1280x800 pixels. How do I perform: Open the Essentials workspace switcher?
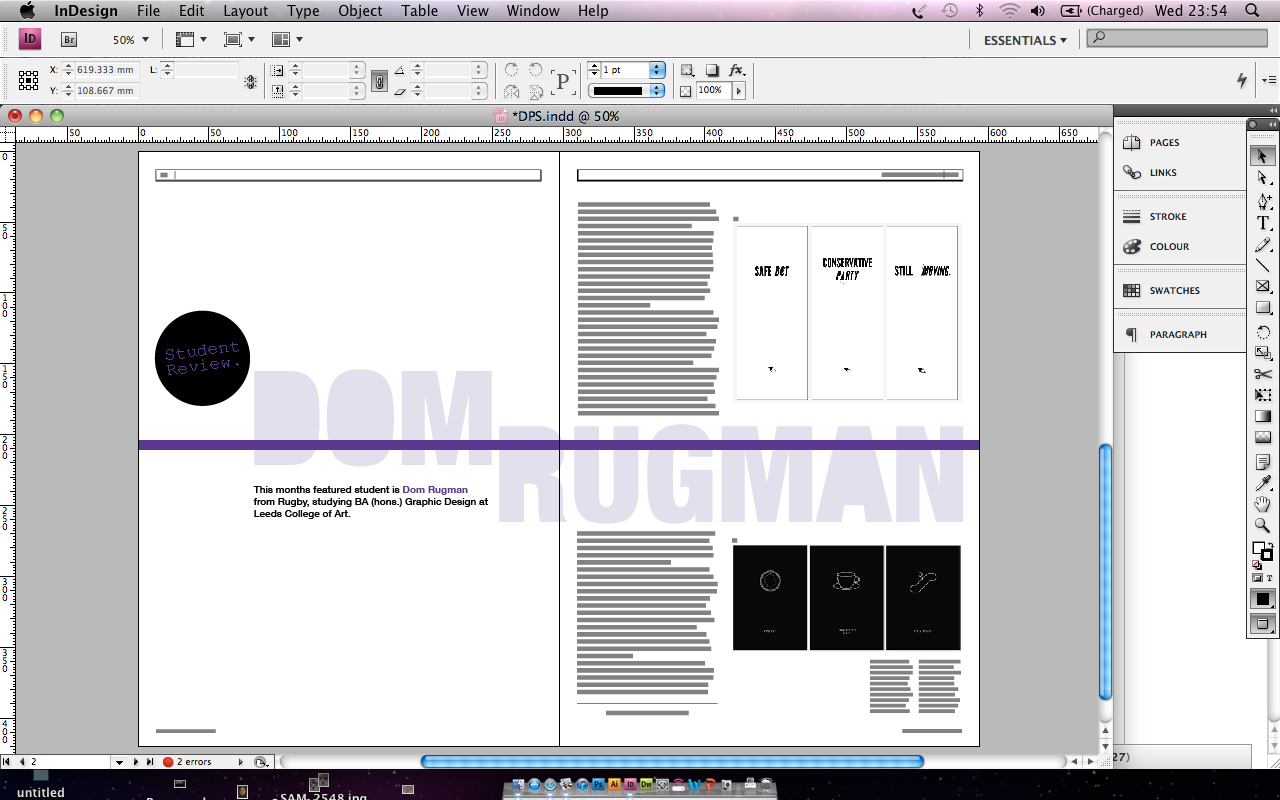click(x=1025, y=40)
